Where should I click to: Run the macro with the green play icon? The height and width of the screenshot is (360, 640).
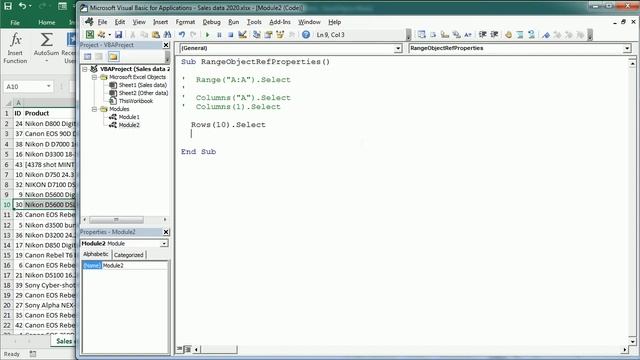click(207, 35)
